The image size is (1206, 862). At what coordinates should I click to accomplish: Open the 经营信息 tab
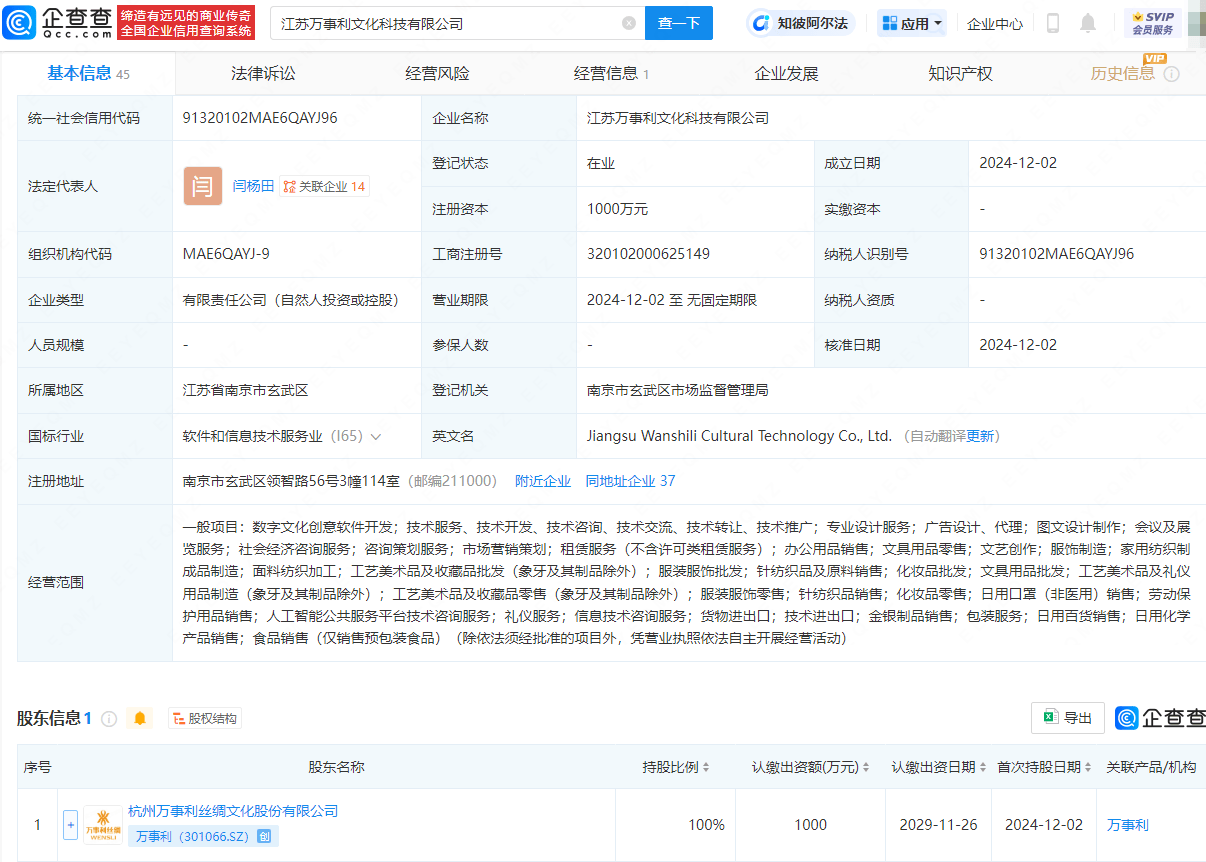tap(611, 73)
